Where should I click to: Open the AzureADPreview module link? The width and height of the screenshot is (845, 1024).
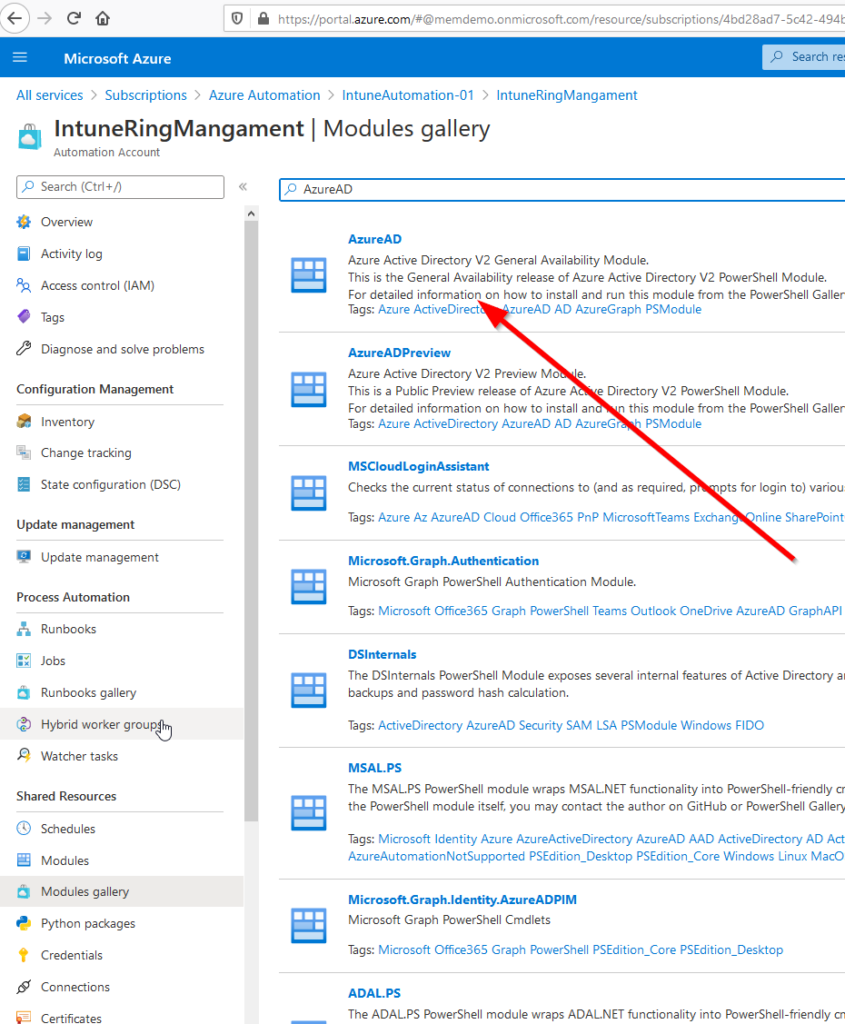(x=399, y=353)
